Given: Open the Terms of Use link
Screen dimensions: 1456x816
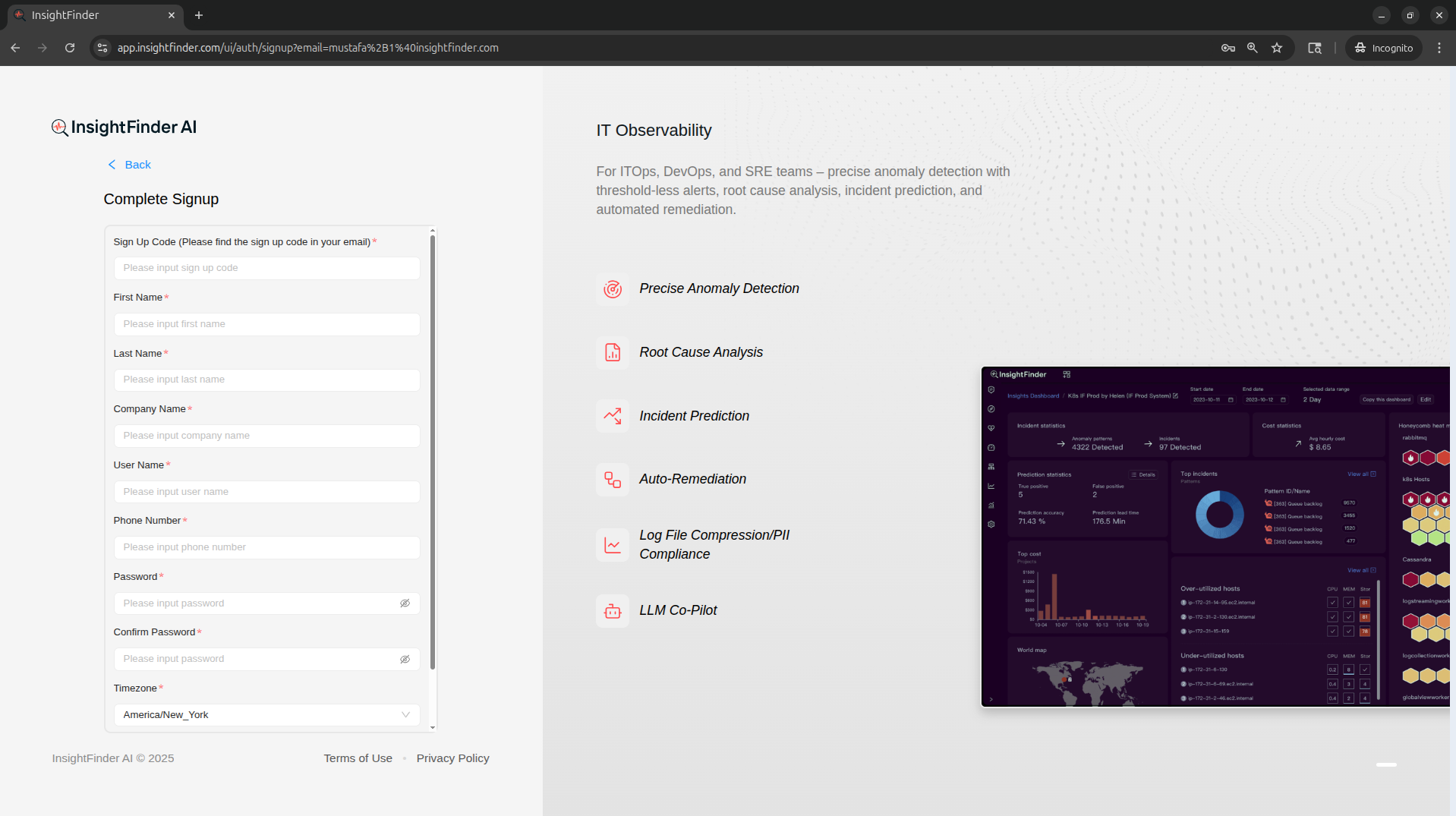Looking at the screenshot, I should tap(358, 758).
